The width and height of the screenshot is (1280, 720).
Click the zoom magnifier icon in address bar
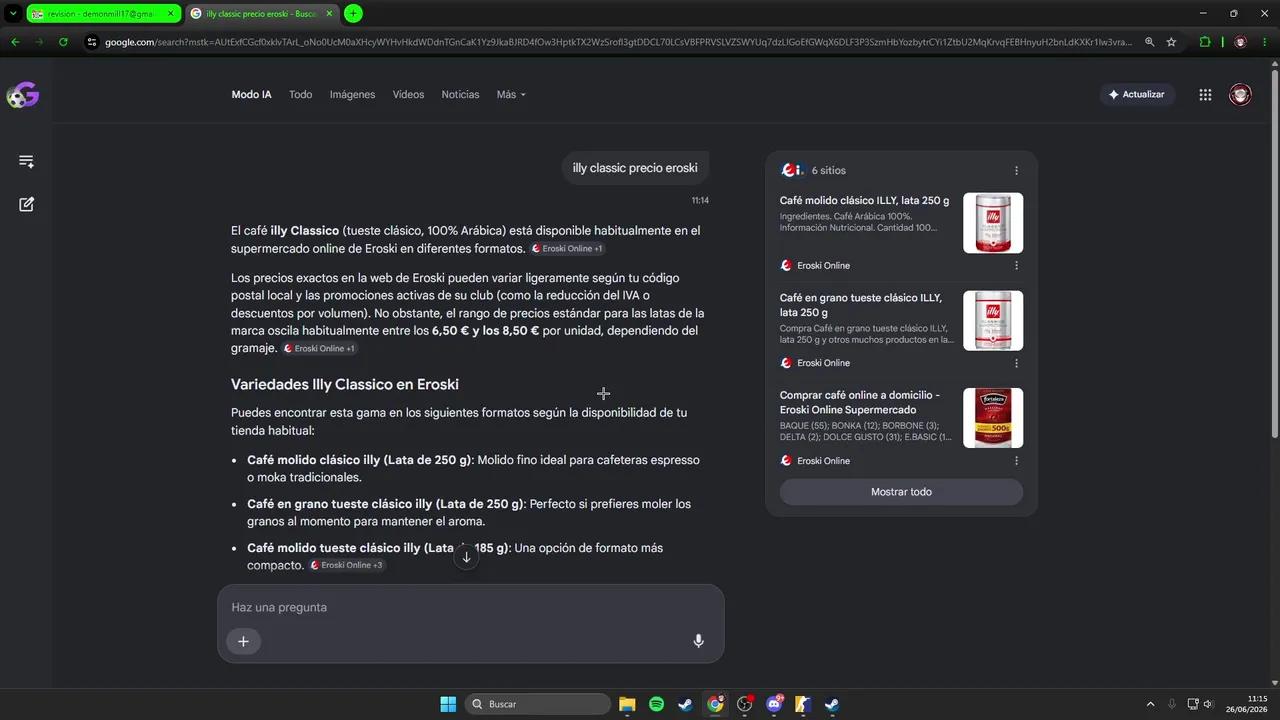point(1149,42)
